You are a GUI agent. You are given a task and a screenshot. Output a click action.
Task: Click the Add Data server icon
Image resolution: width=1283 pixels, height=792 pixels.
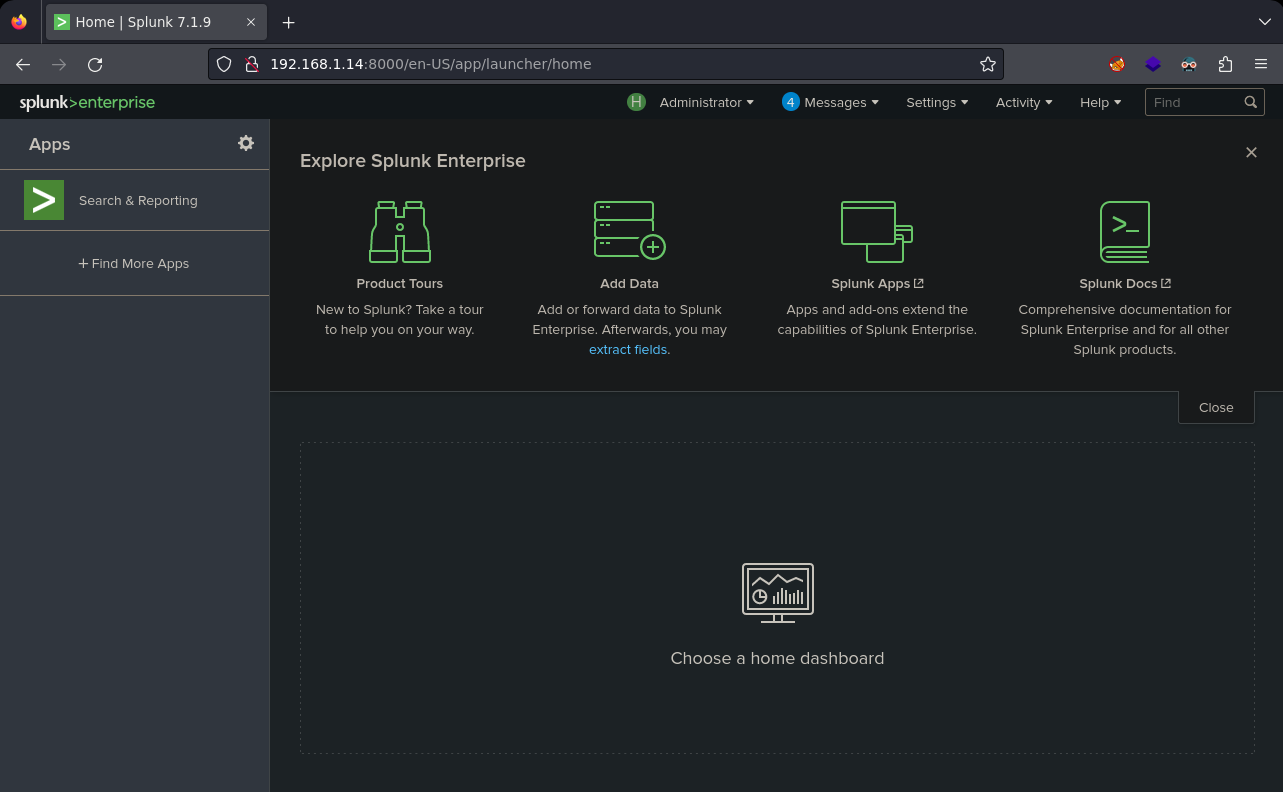click(630, 231)
